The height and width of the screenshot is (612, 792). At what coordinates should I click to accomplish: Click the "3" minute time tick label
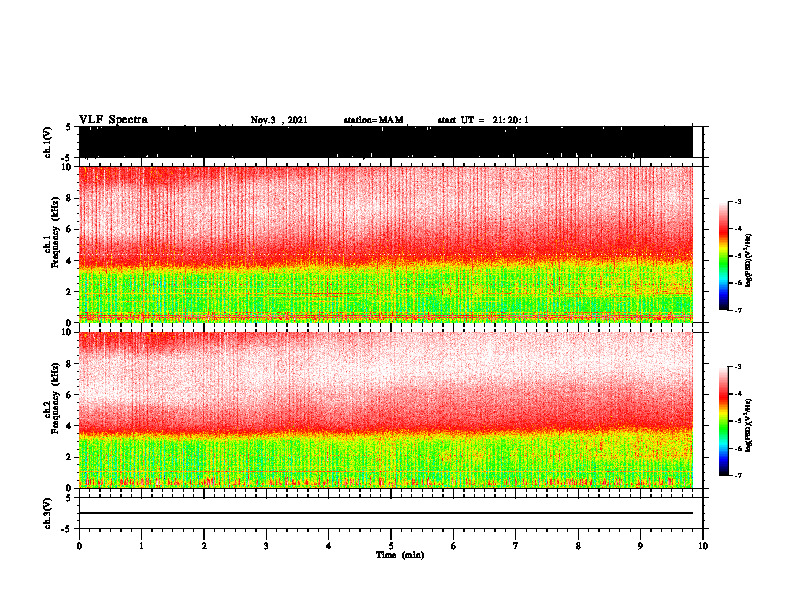[x=266, y=546]
